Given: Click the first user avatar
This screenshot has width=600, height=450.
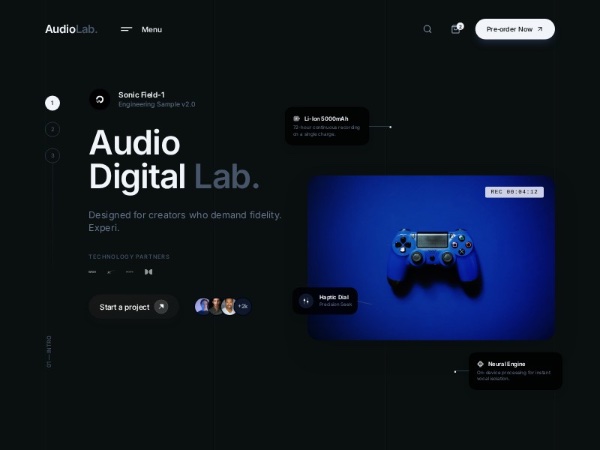Looking at the screenshot, I should click(202, 306).
